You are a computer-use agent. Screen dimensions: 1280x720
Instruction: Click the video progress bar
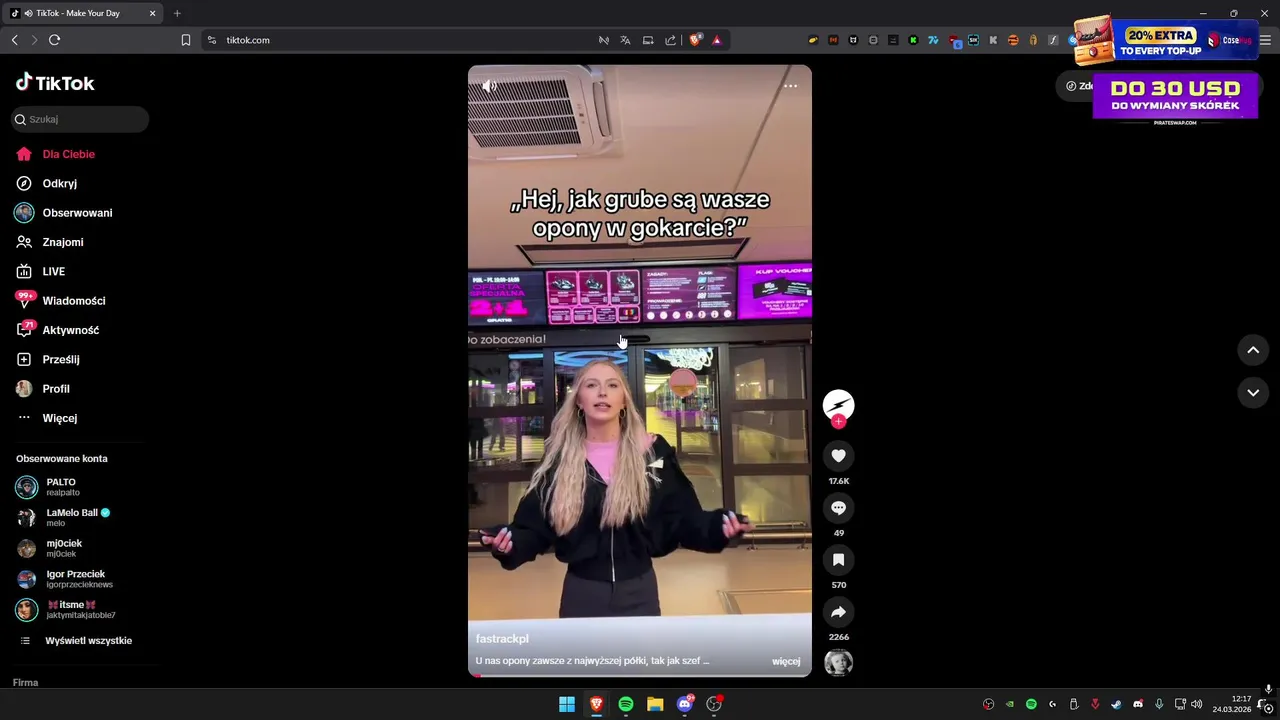point(640,675)
